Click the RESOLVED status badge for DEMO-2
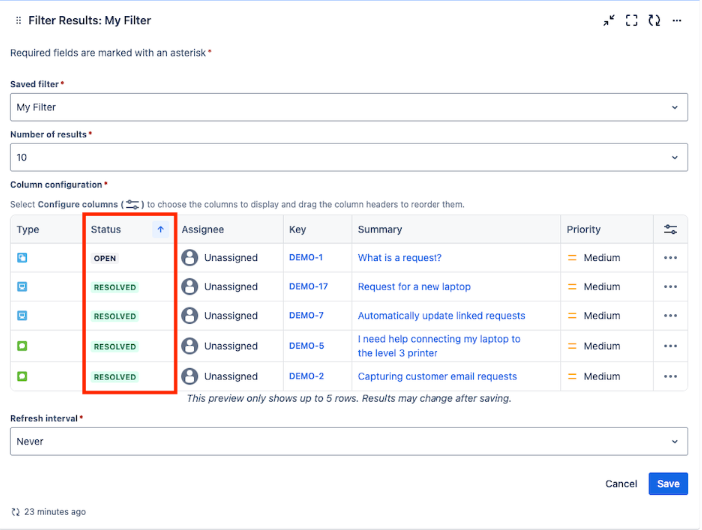Screen dimensions: 702x530 pyautogui.click(x=115, y=377)
